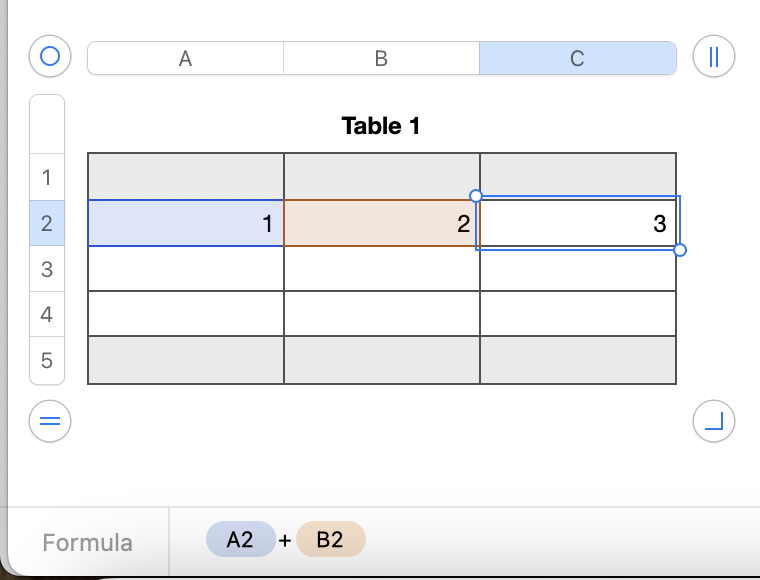Select column A header

(x=185, y=58)
